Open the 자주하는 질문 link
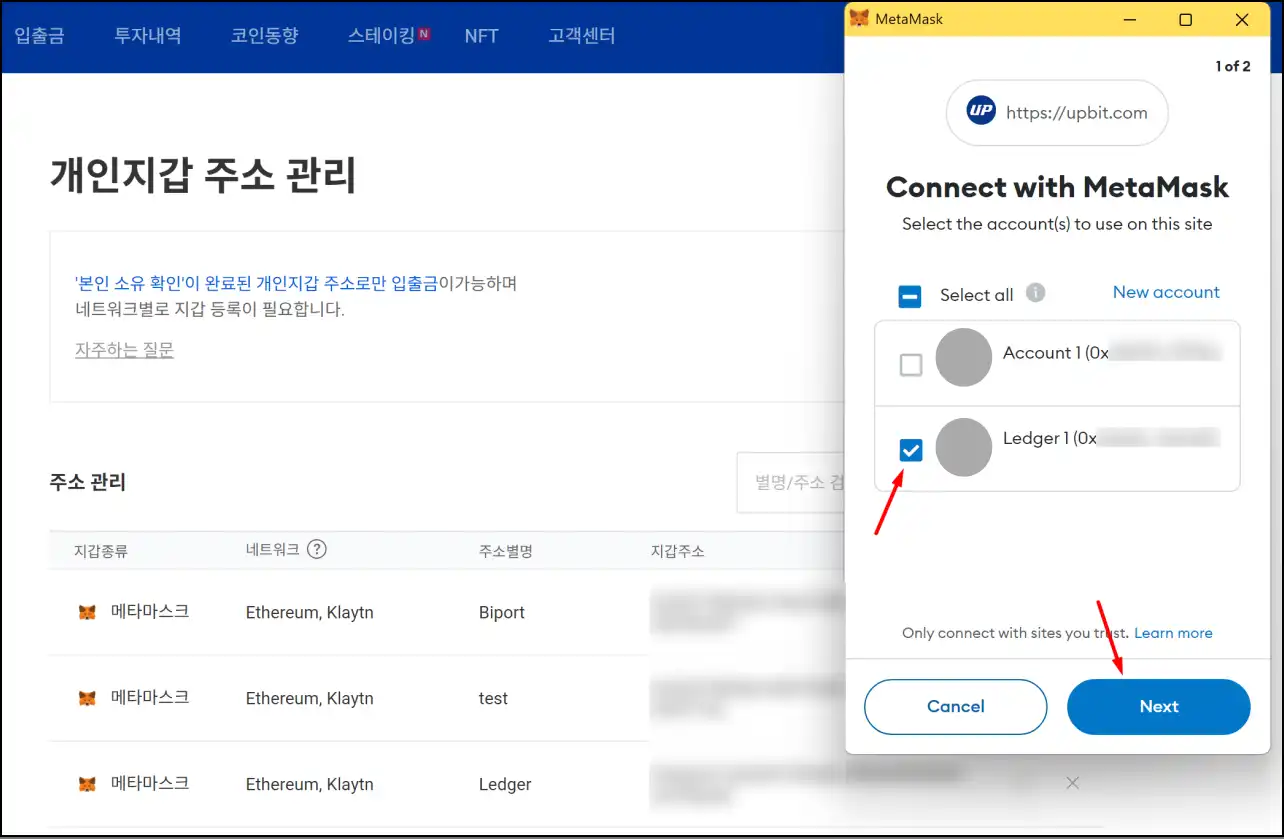This screenshot has height=839, width=1284. point(124,350)
